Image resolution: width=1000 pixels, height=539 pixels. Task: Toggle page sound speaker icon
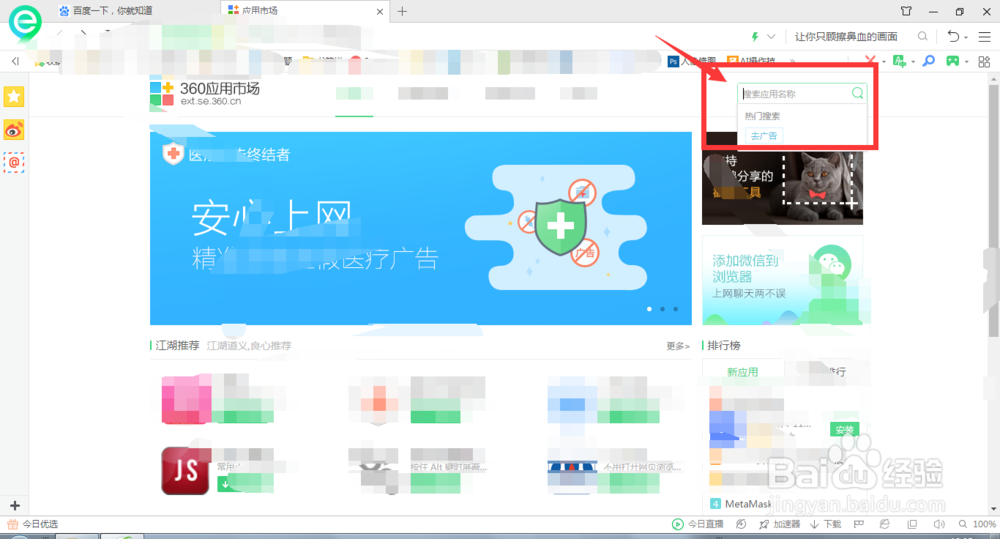coord(939,524)
